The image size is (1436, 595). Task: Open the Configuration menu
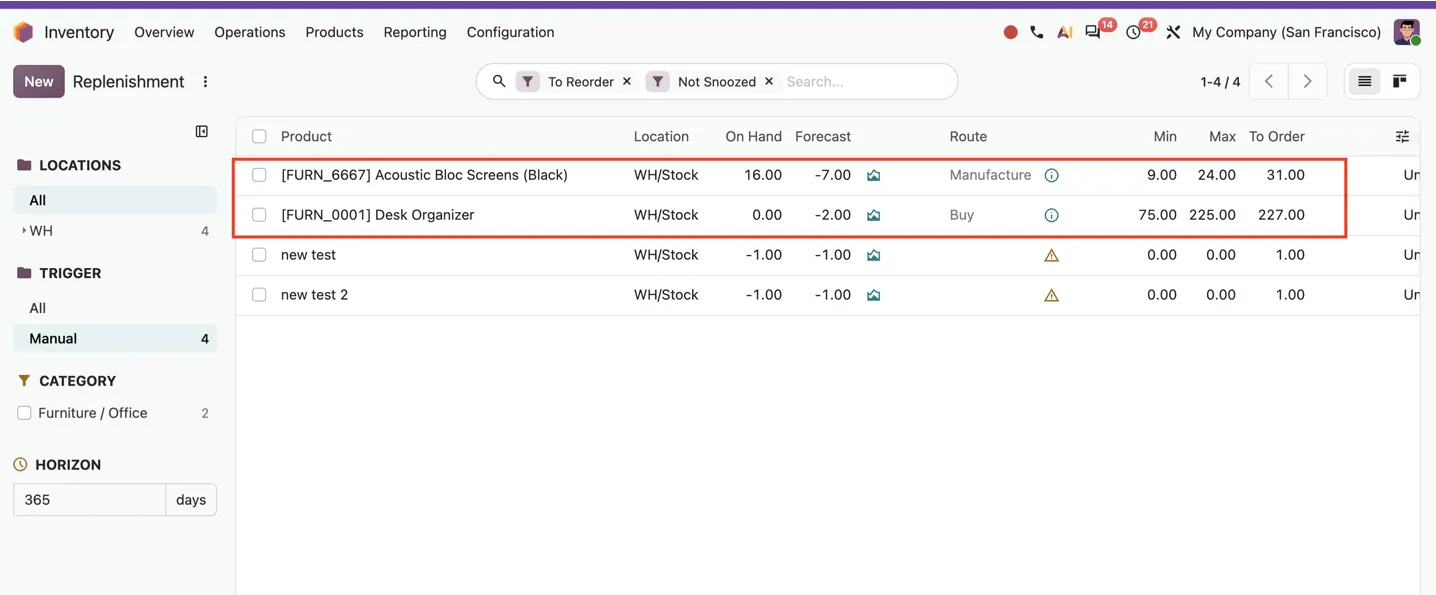(x=510, y=32)
